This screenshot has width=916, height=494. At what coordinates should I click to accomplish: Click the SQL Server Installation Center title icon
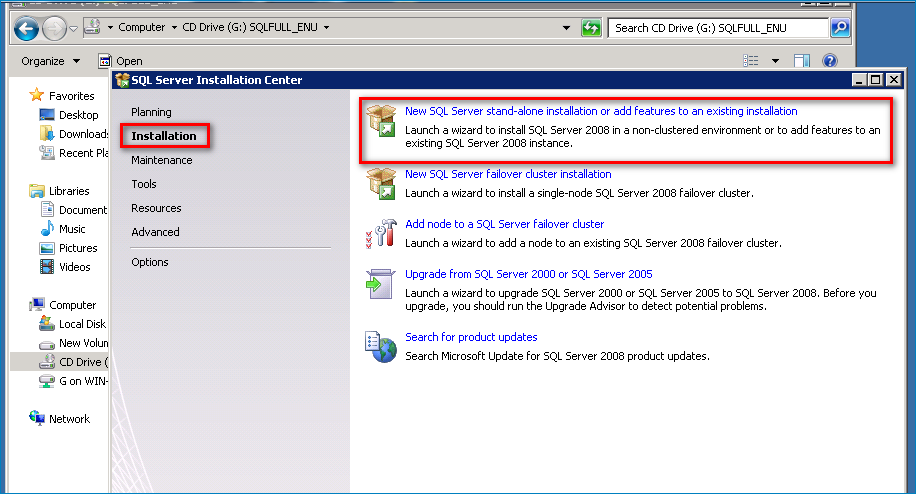(x=122, y=80)
